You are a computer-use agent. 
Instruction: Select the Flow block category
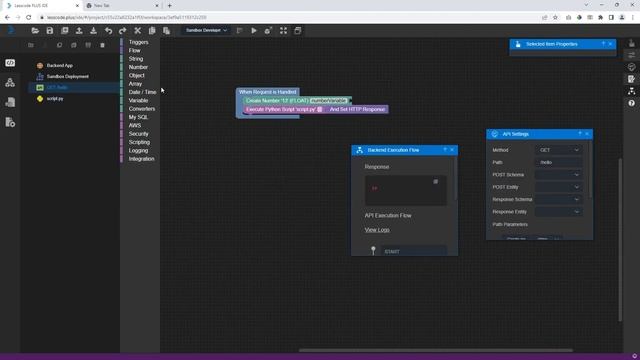tap(134, 50)
